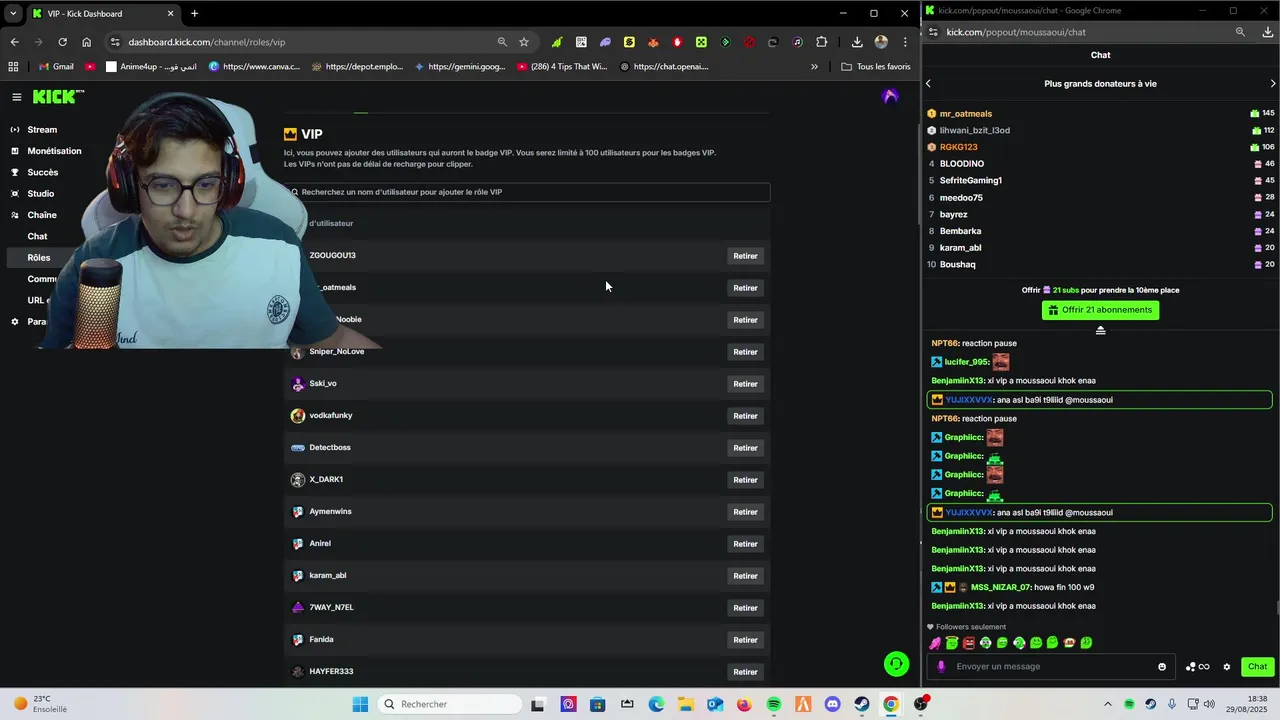The height and width of the screenshot is (720, 1280).
Task: Go to previous leaderboard in chat popout
Action: (928, 83)
